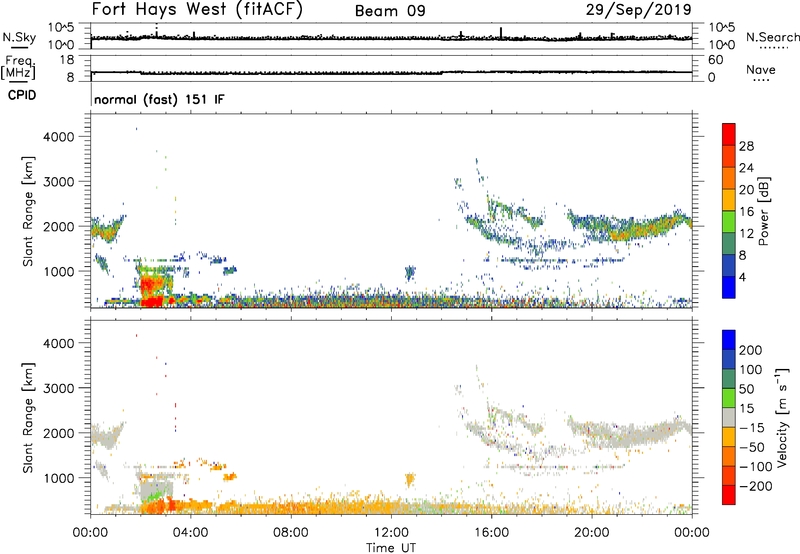Viewport: 800px width, 554px height.
Task: Click the intense red power echo near 02:30
Action: coord(152,291)
